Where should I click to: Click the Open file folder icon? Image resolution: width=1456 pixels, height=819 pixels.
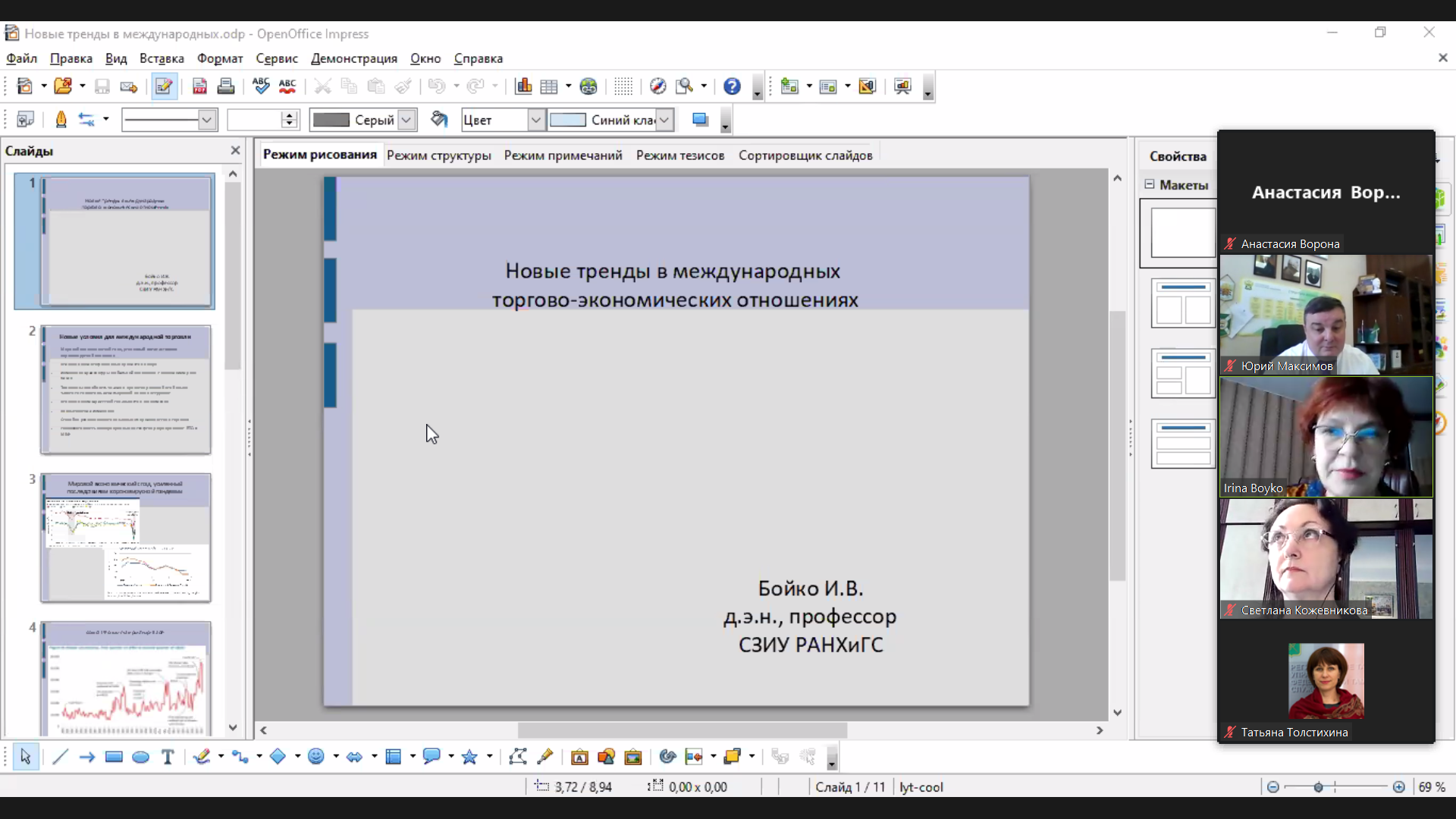pyautogui.click(x=63, y=86)
